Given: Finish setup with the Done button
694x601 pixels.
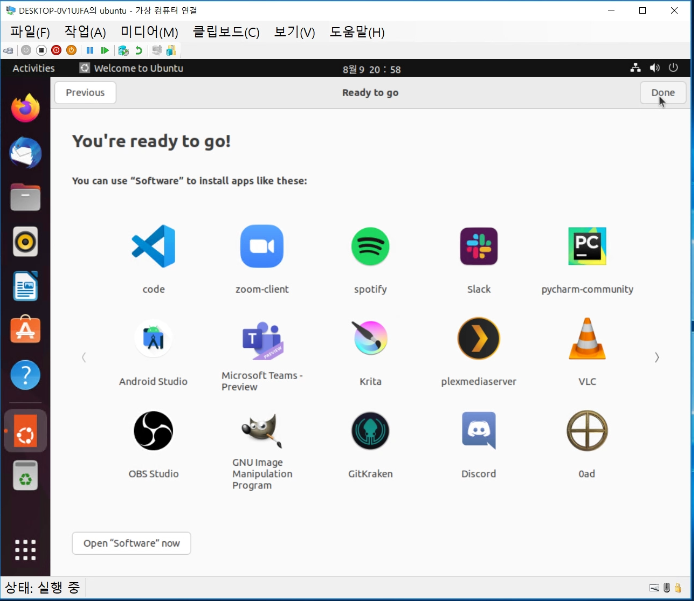Looking at the screenshot, I should tap(663, 92).
